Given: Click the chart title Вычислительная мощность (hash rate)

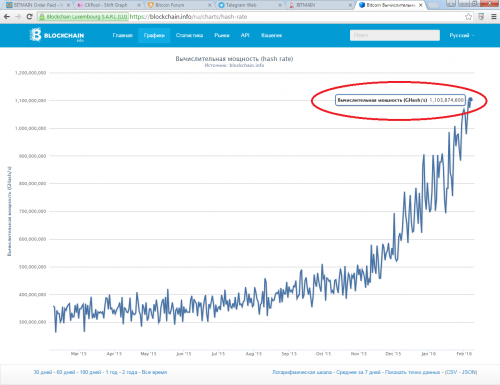Looking at the screenshot, I should (x=234, y=59).
